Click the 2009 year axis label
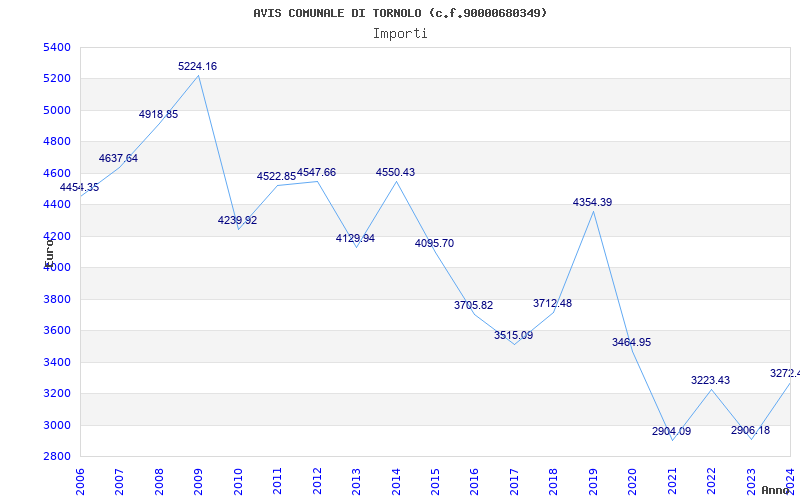This screenshot has width=800, height=500. pyautogui.click(x=198, y=482)
